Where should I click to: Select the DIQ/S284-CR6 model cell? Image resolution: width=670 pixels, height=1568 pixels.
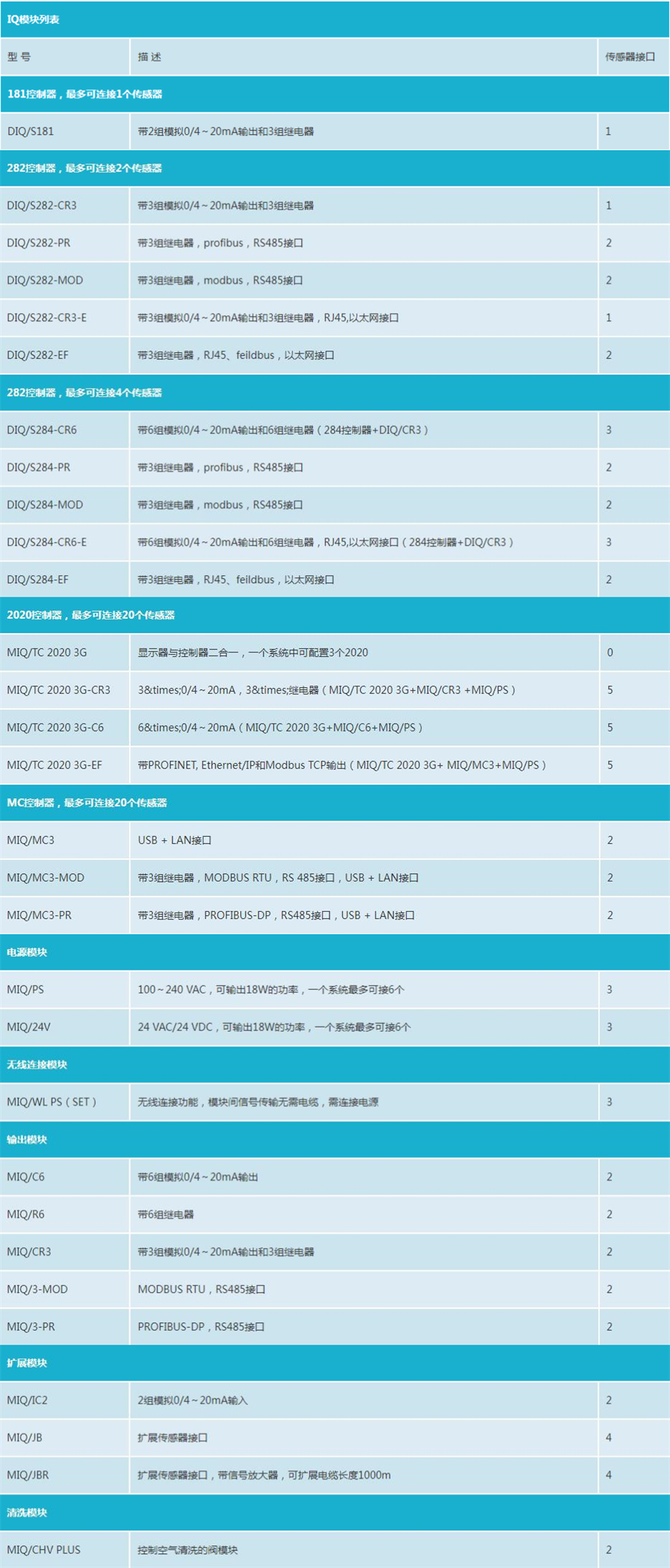[42, 430]
